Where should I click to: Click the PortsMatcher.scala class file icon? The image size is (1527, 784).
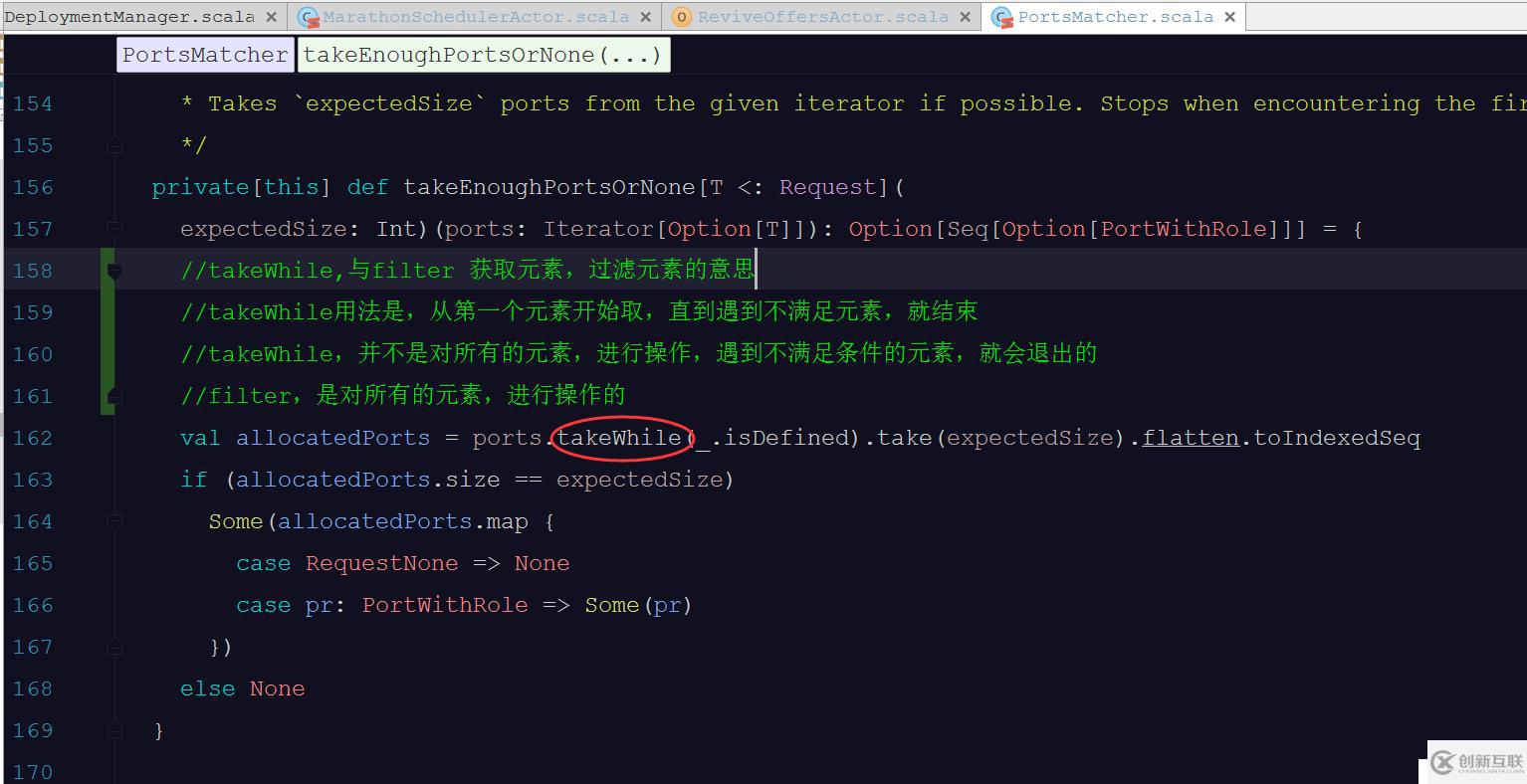[x=1001, y=17]
